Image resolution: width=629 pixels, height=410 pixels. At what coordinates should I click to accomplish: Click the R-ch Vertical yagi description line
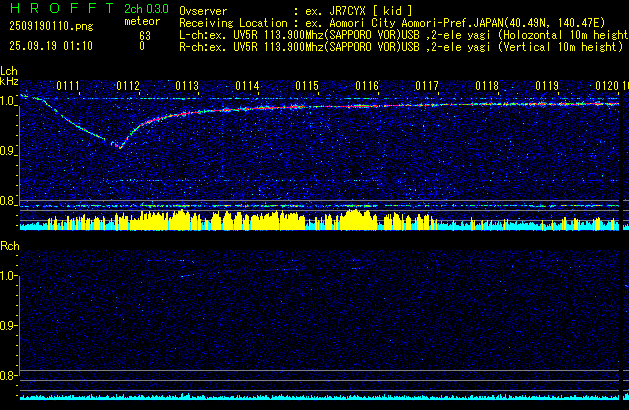click(x=400, y=46)
